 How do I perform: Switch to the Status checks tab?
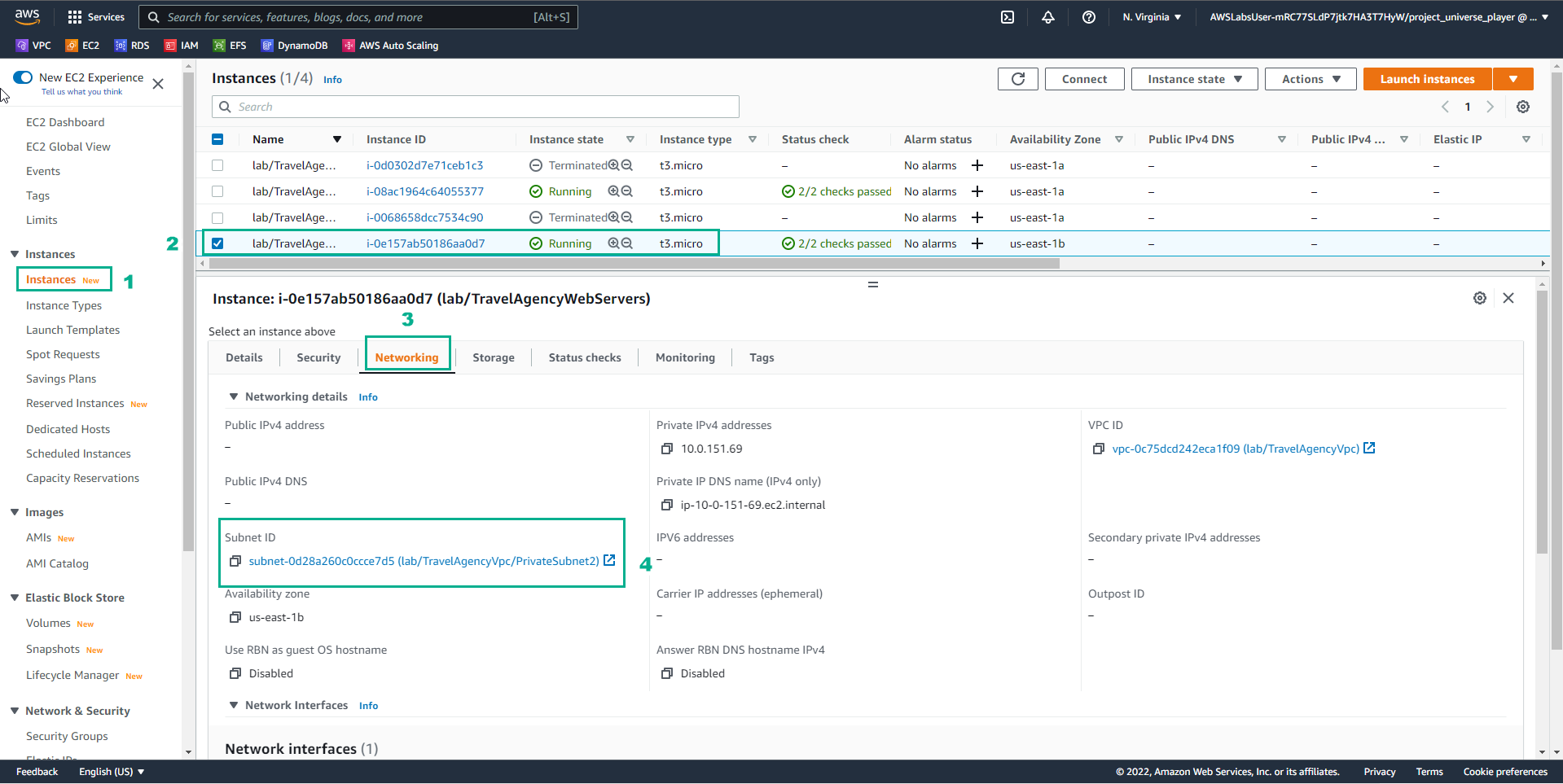pyautogui.click(x=585, y=357)
